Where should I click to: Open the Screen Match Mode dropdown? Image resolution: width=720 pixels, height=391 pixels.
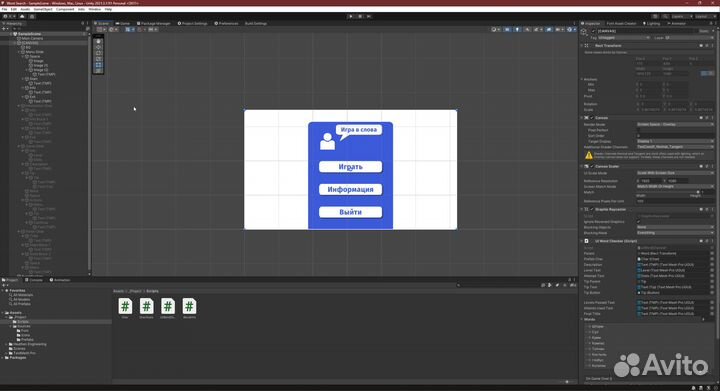pyautogui.click(x=675, y=187)
